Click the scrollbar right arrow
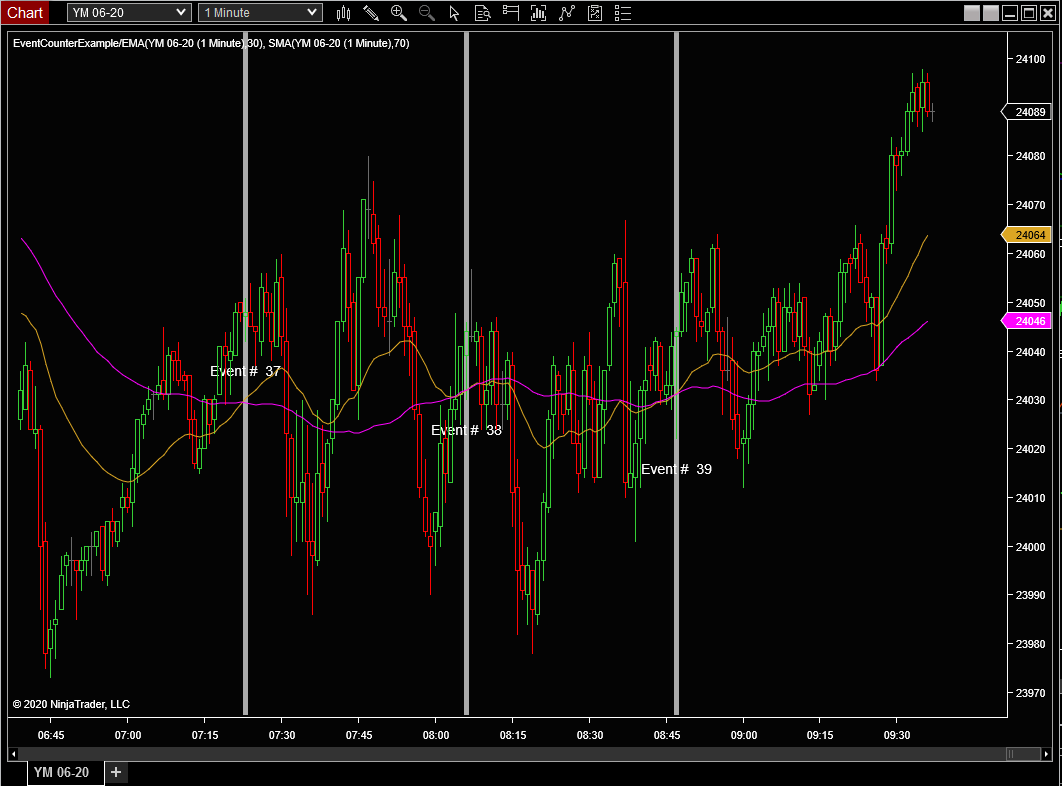 pos(1046,753)
